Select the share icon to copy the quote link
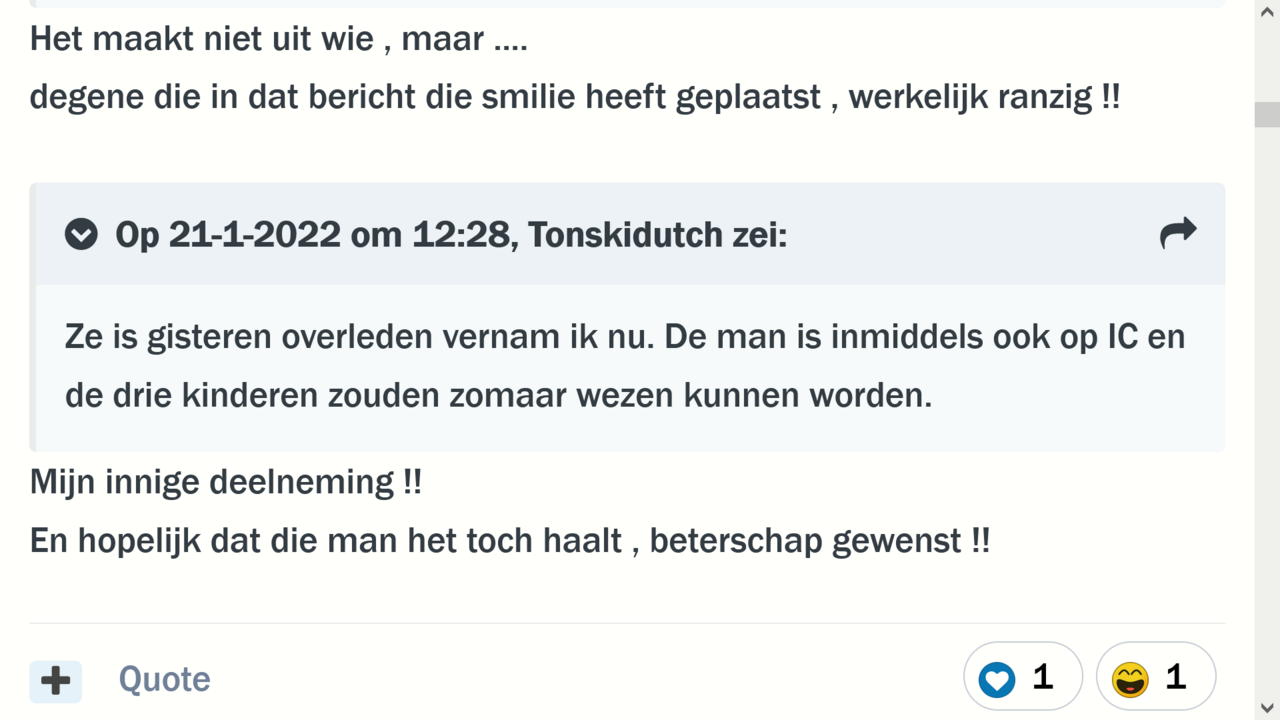The width and height of the screenshot is (1280, 720). pos(1178,233)
